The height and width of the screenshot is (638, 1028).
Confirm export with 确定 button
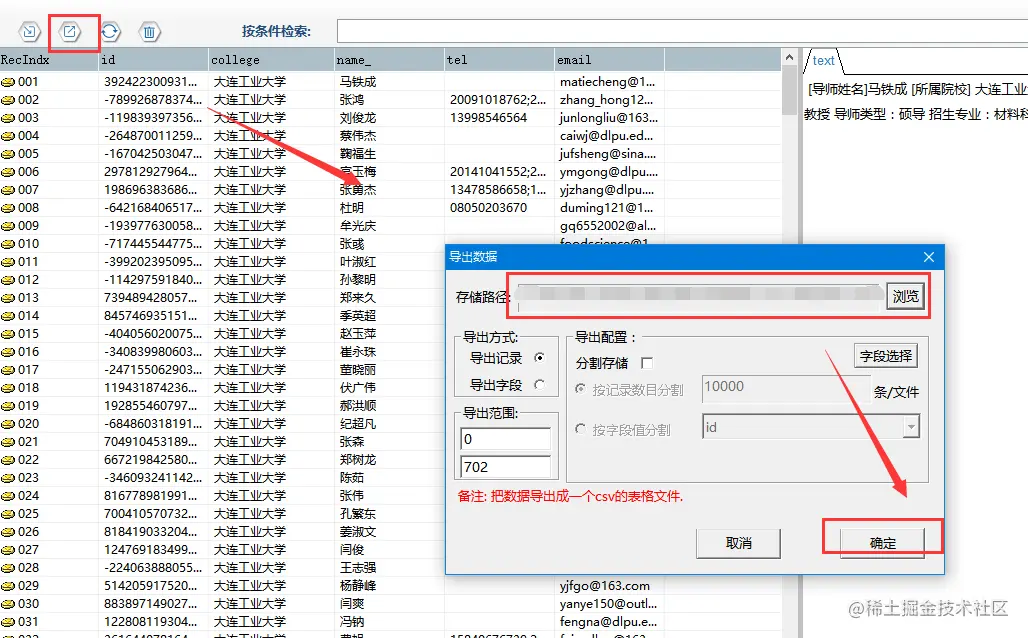[x=882, y=544]
